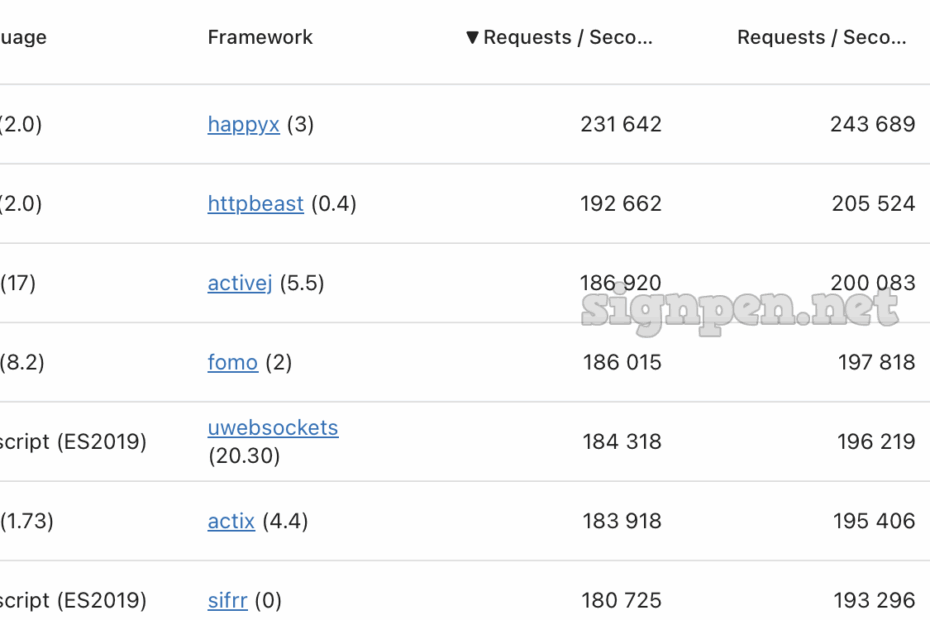Click the 192 662 requests cell
The width and height of the screenshot is (930, 620).
tap(620, 204)
